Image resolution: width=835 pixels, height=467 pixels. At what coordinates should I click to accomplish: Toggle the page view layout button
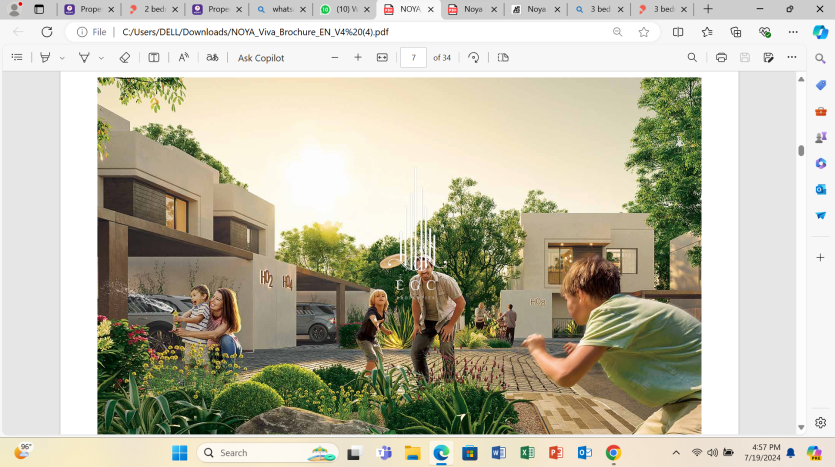[503, 58]
